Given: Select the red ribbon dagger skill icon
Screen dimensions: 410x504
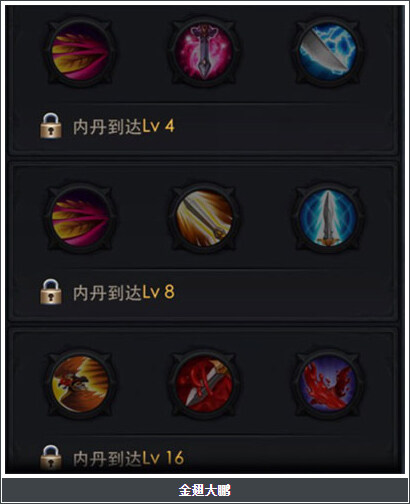Looking at the screenshot, I should (204, 384).
